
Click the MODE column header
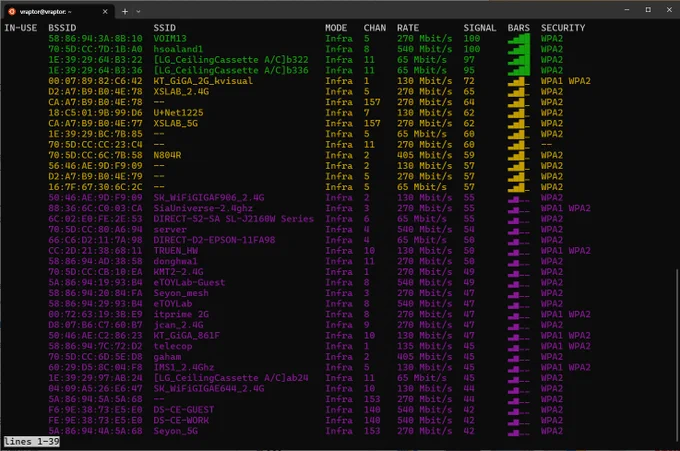(x=336, y=28)
